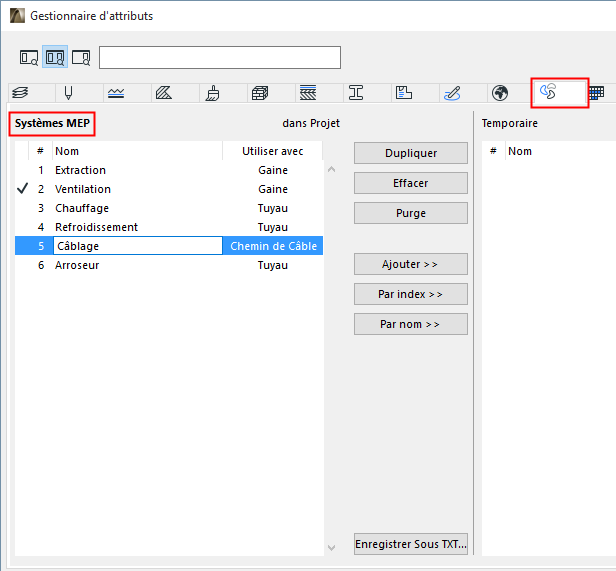This screenshot has height=571, width=616.
Task: Click the Par index >> button
Action: point(411,294)
